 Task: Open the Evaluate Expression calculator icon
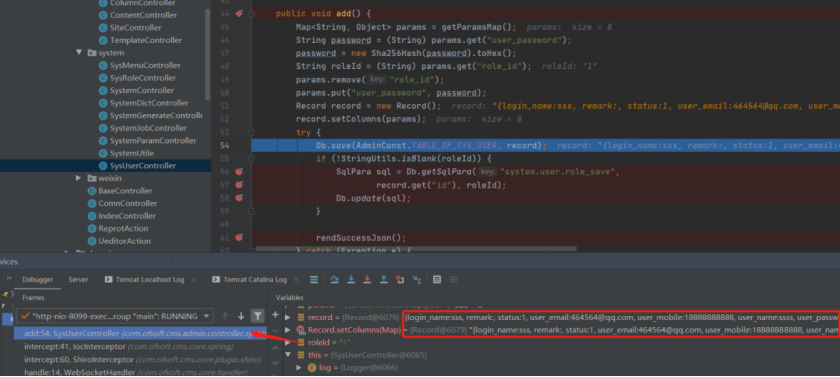pyautogui.click(x=437, y=280)
